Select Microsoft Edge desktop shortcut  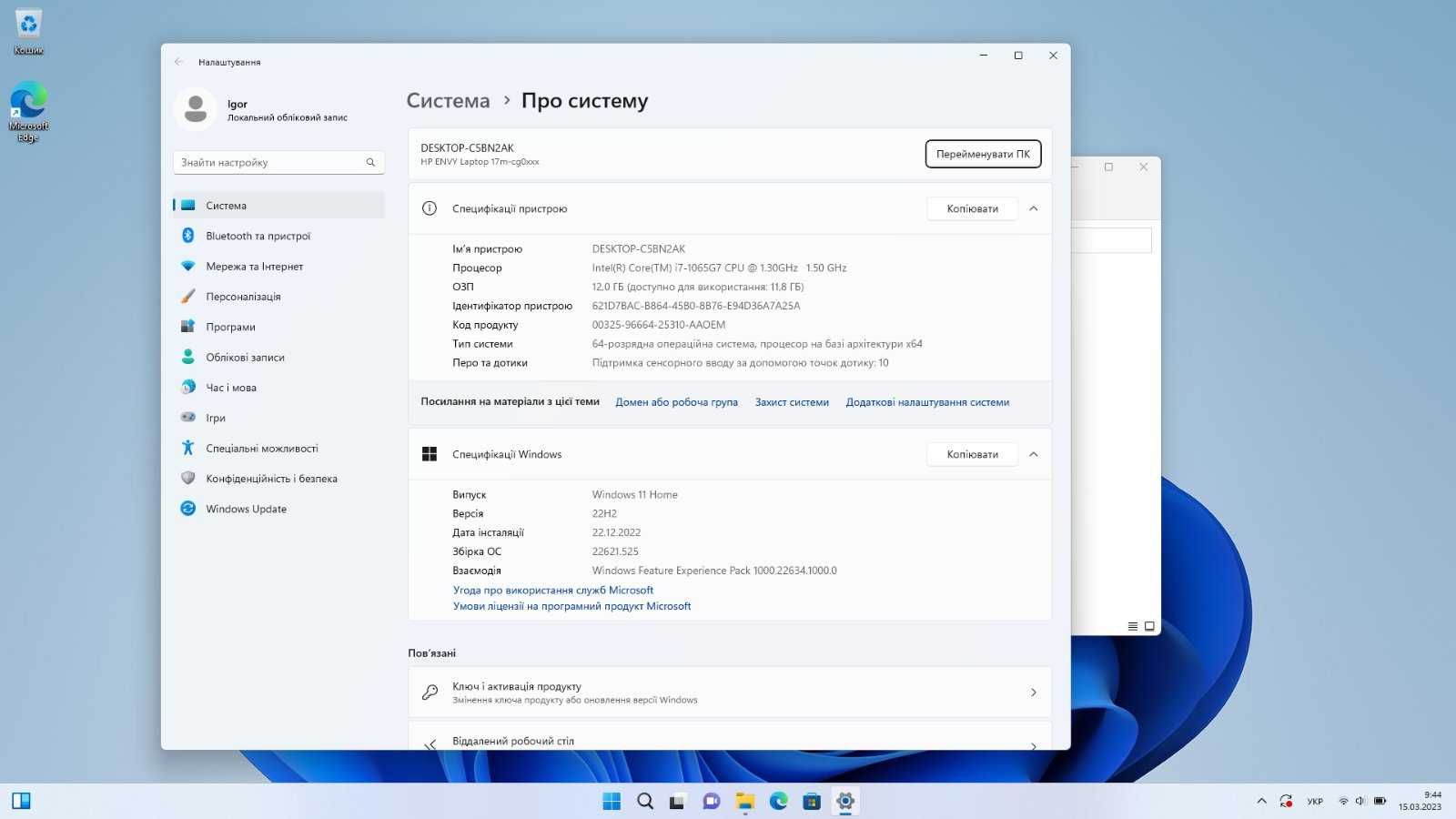(28, 112)
